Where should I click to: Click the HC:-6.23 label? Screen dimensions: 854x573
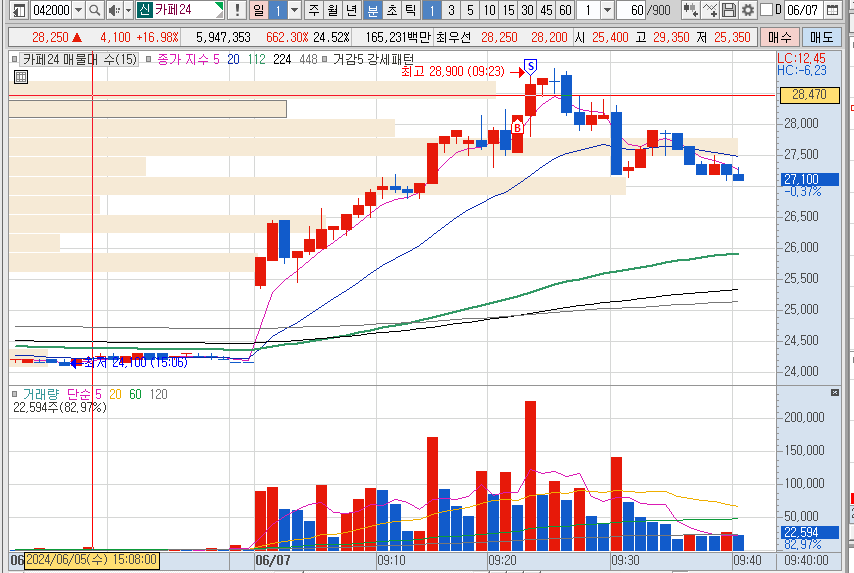point(802,70)
